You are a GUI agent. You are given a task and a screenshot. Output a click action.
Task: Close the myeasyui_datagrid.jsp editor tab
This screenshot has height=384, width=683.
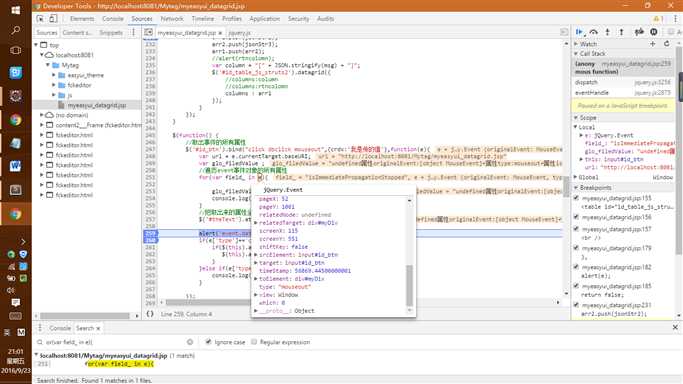tap(220, 33)
